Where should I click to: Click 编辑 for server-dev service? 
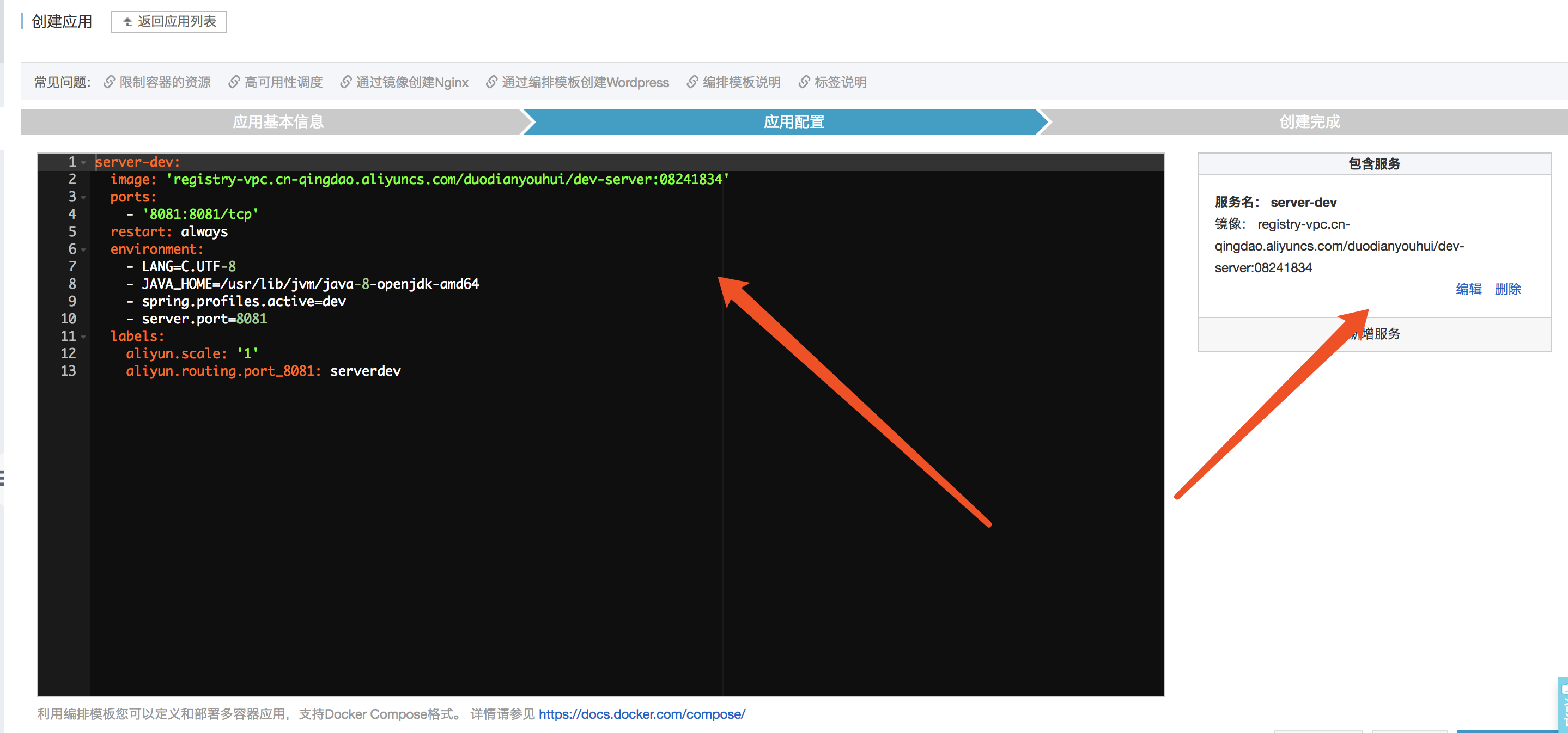(x=1468, y=289)
